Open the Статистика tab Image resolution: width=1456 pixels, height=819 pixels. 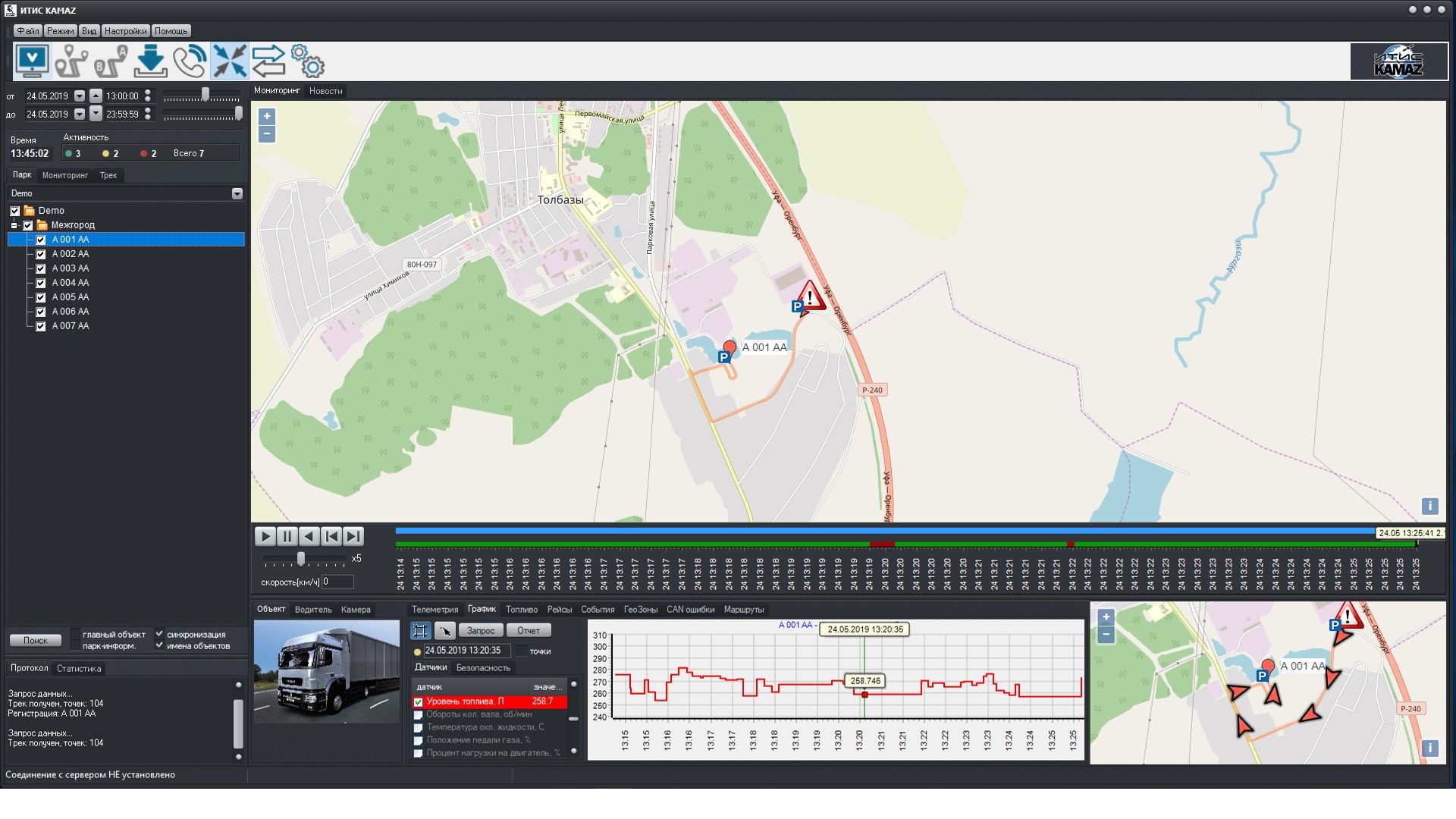[x=79, y=669]
